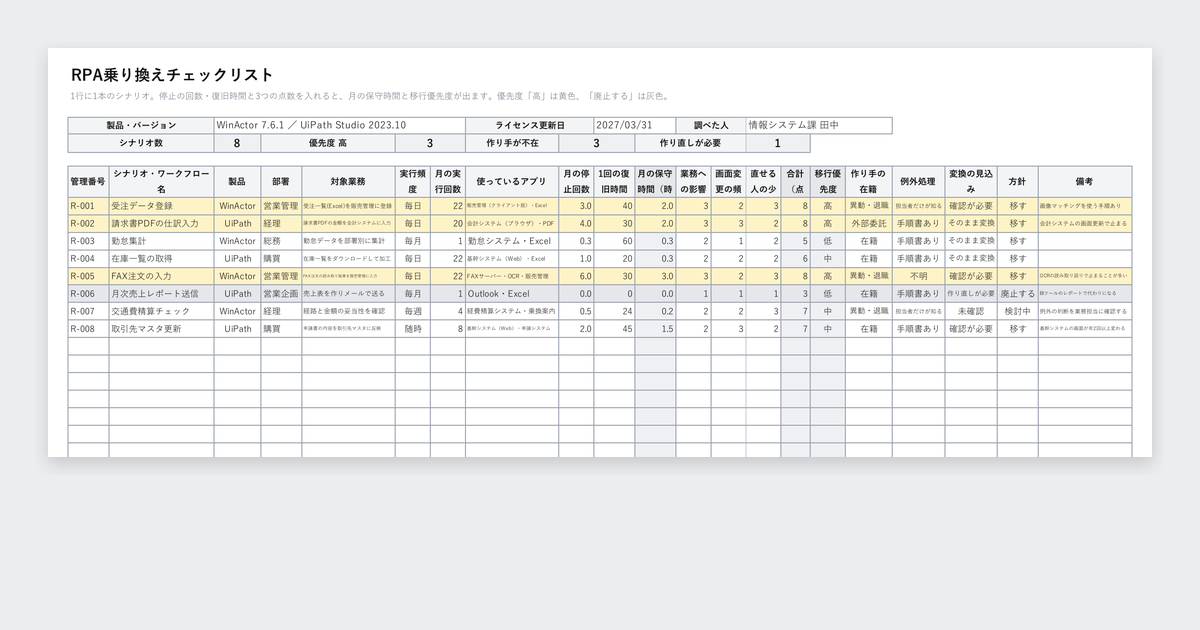Click the '経費精算システム・乗換案内' app cell
Screen dimensions: 1200x630
point(512,311)
